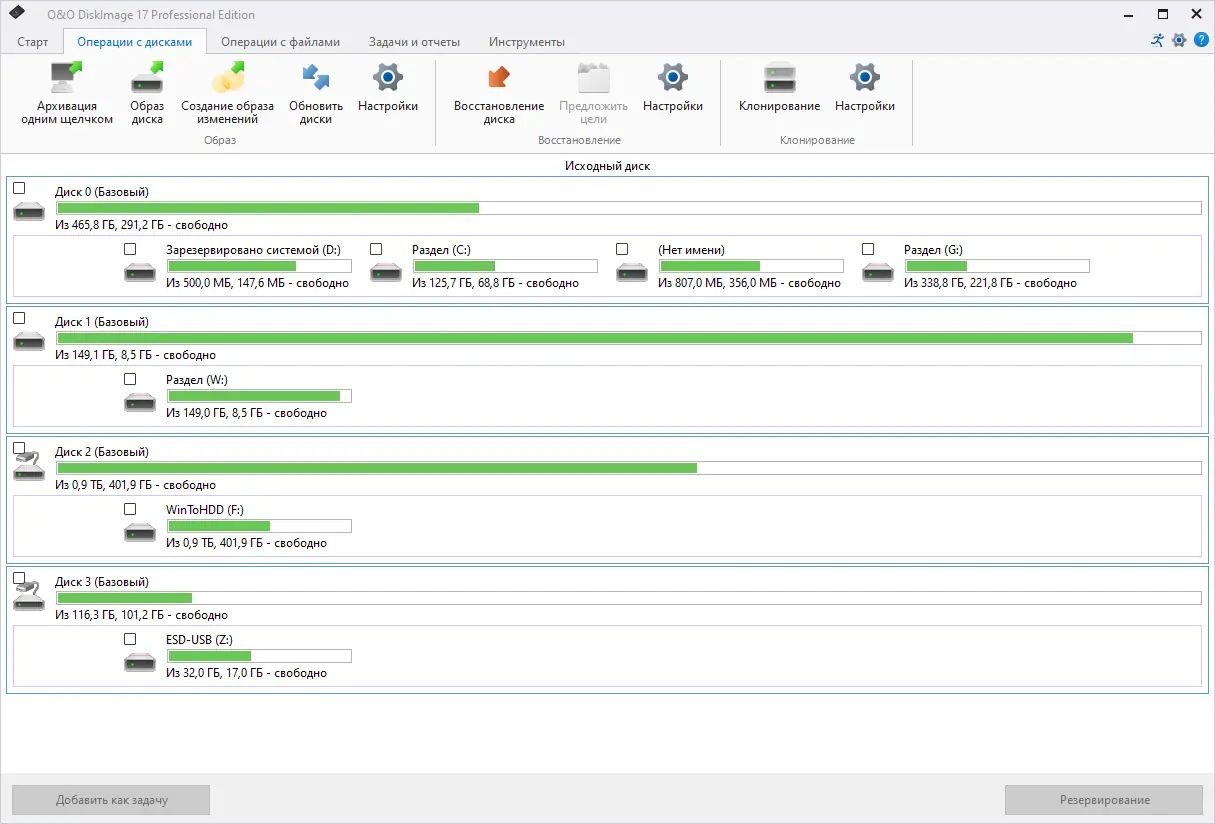Tick Зарезервировано системой (D:) checkbox
The height and width of the screenshot is (824, 1215).
click(x=130, y=249)
